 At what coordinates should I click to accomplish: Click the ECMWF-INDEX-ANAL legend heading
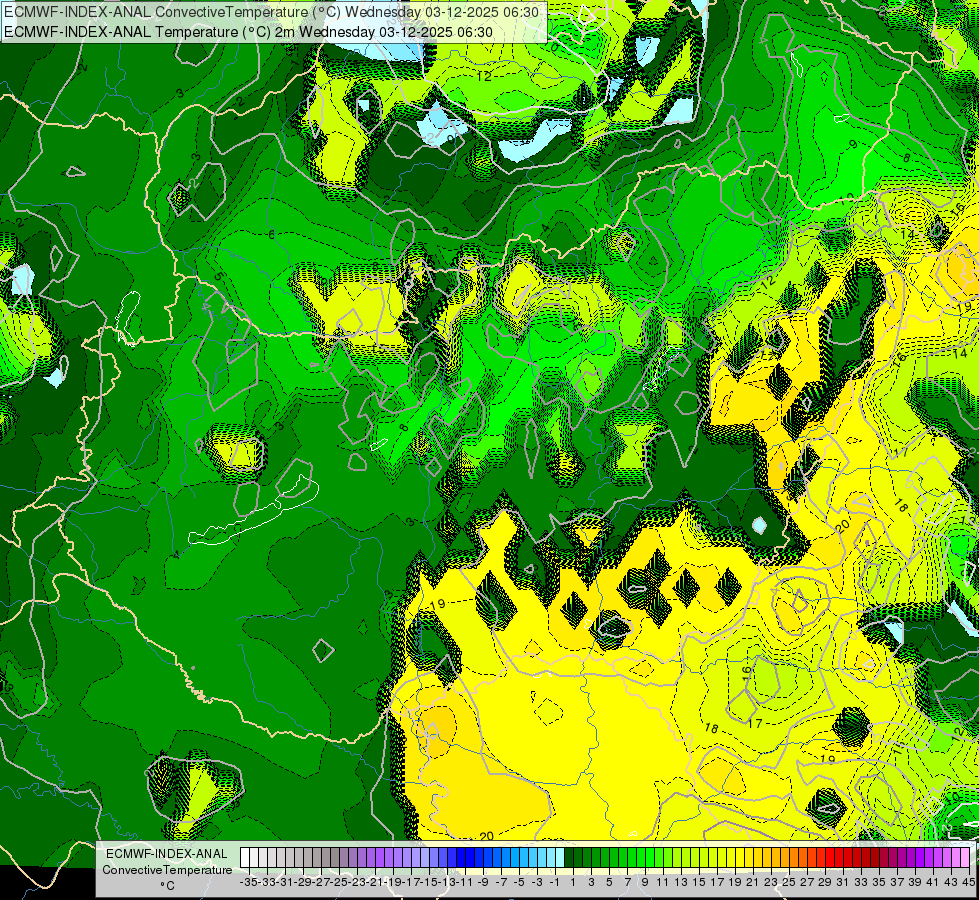tap(167, 854)
